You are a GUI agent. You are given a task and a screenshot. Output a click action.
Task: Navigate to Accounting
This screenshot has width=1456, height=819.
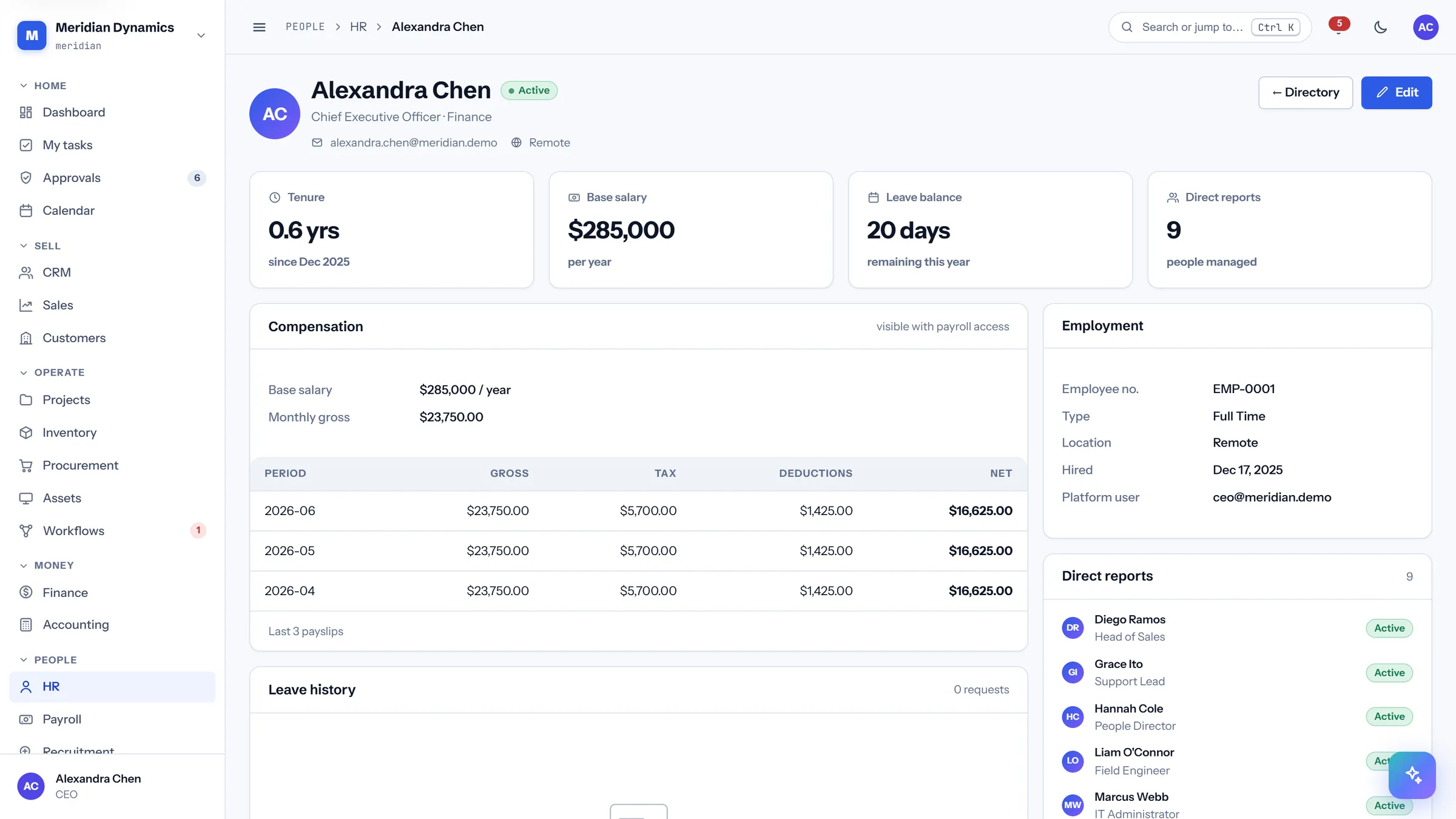112,625
